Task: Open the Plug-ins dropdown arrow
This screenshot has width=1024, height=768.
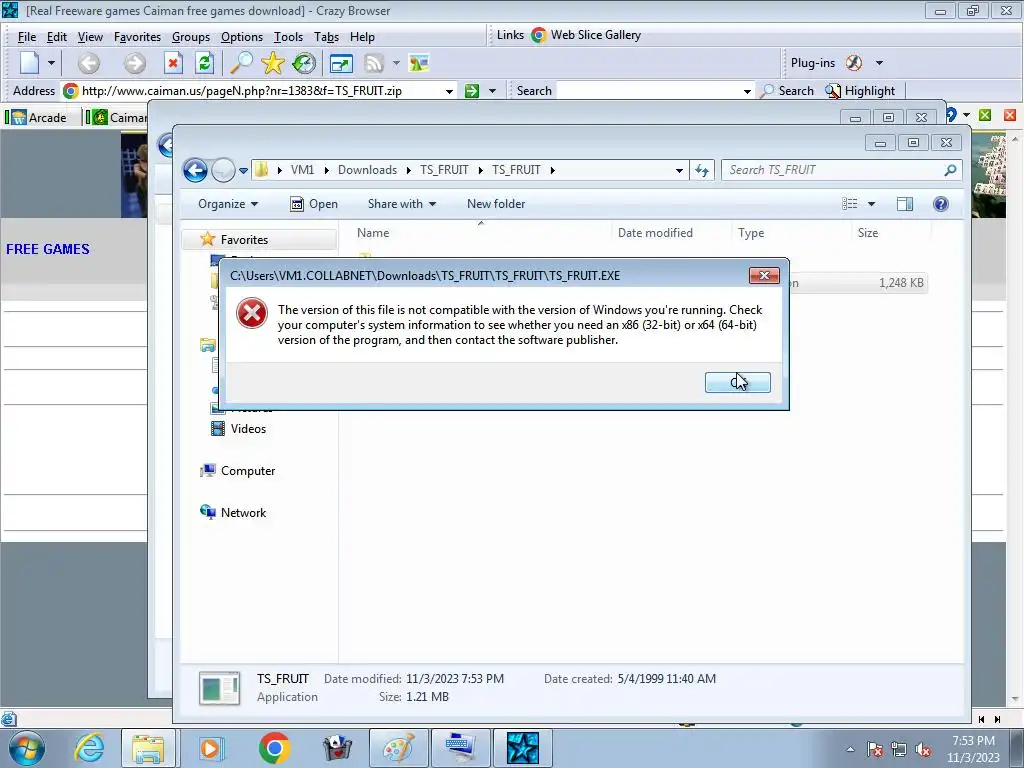Action: [x=879, y=63]
